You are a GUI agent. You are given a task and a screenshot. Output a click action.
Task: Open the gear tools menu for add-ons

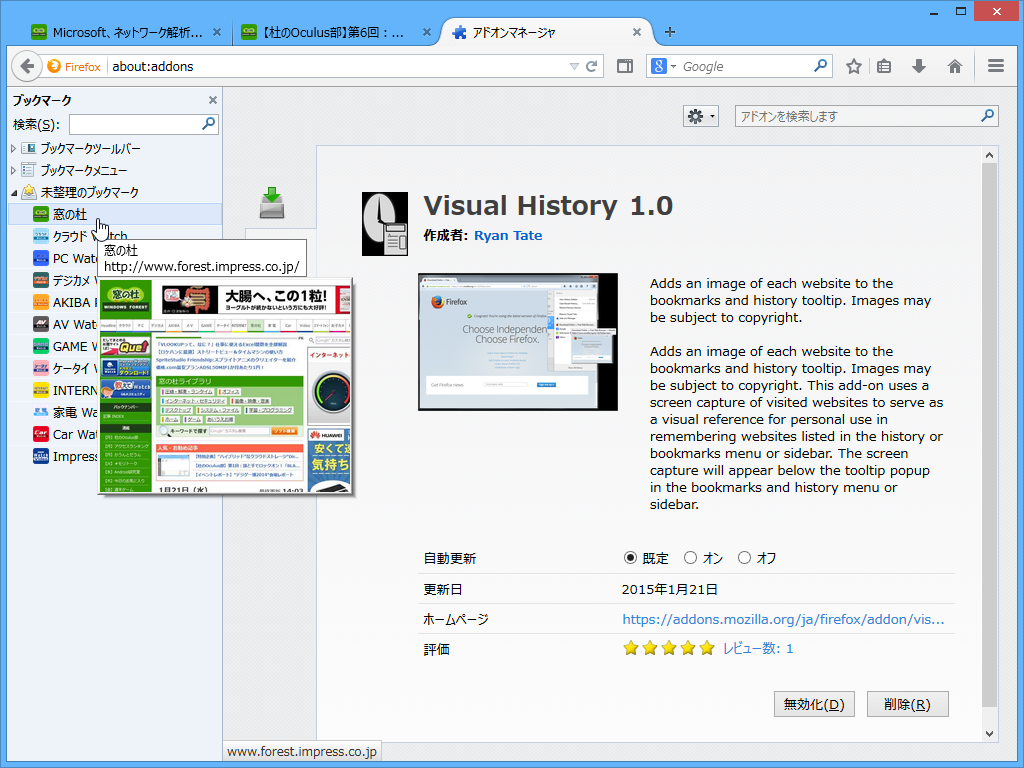tap(701, 116)
